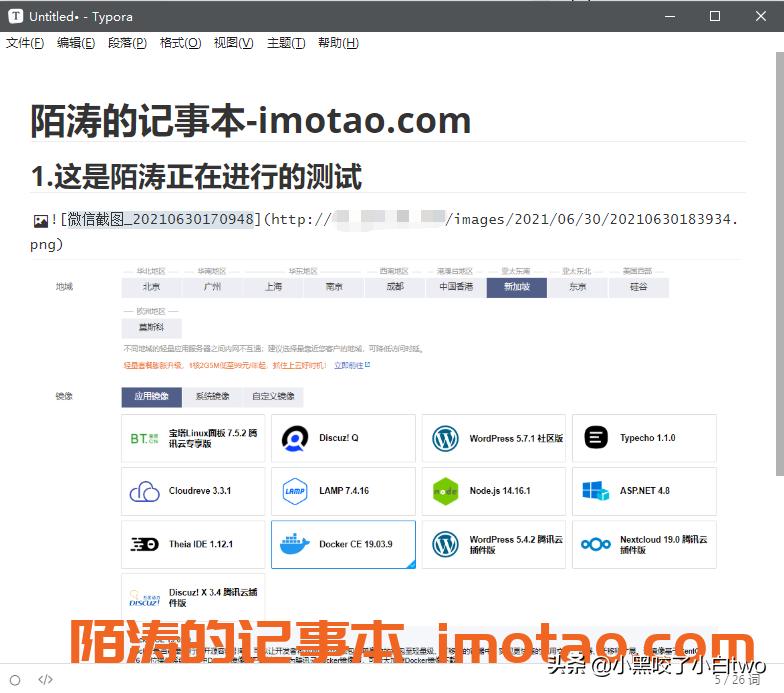Maximize the Typora window

[715, 16]
